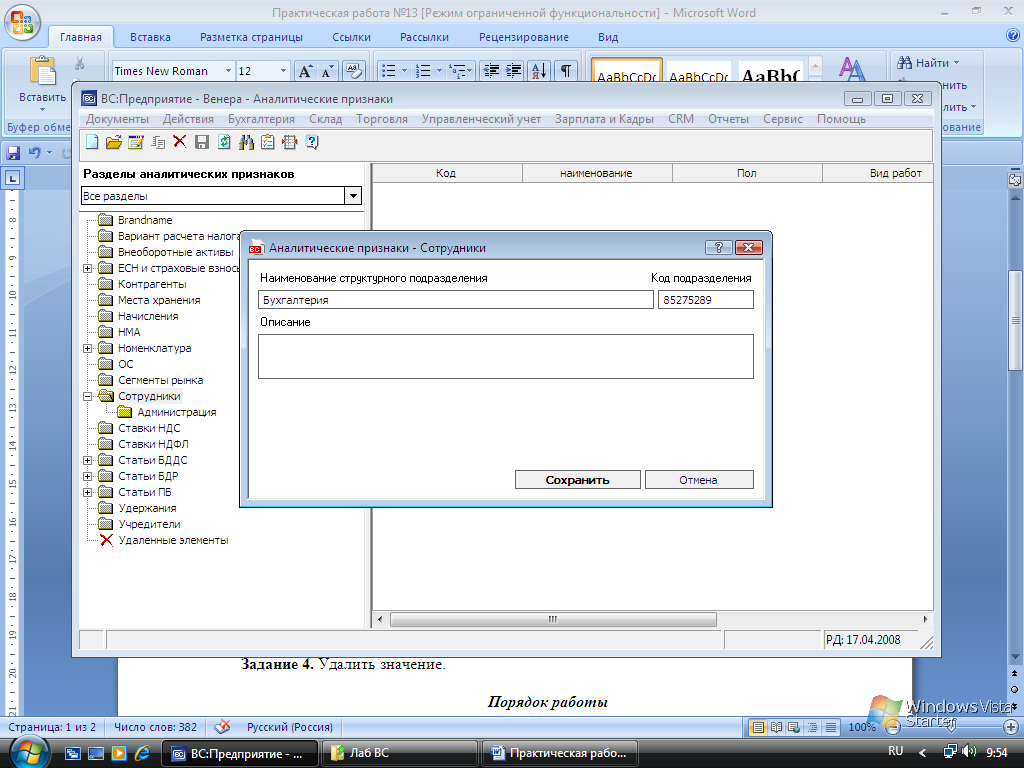Click the red X delete icon in toolbar
Screen dimensions: 1024x768
click(180, 142)
